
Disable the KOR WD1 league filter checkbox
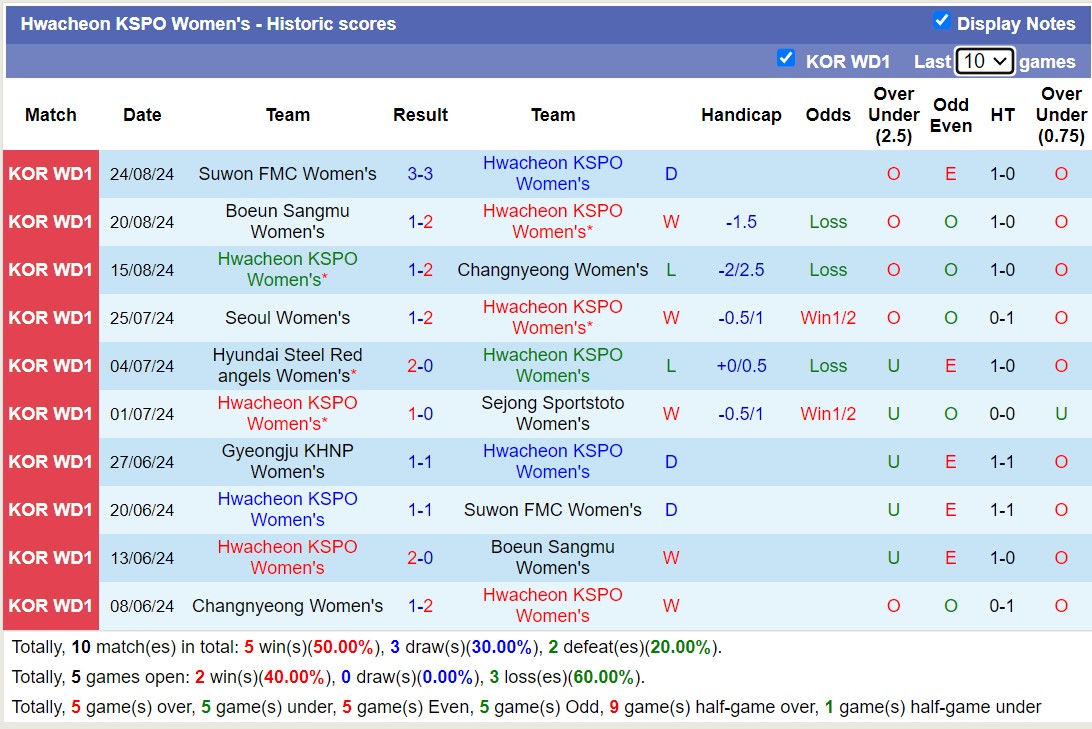pos(786,60)
